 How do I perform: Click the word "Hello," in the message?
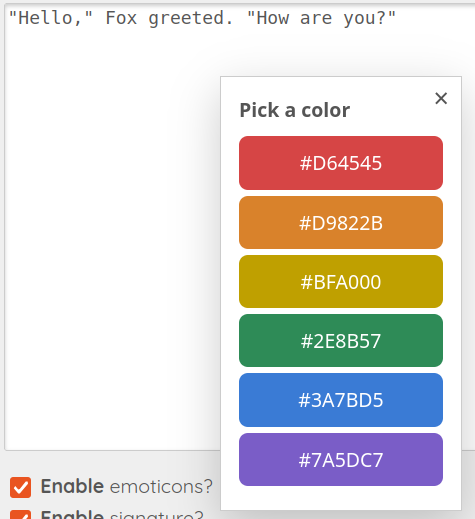[x=50, y=18]
